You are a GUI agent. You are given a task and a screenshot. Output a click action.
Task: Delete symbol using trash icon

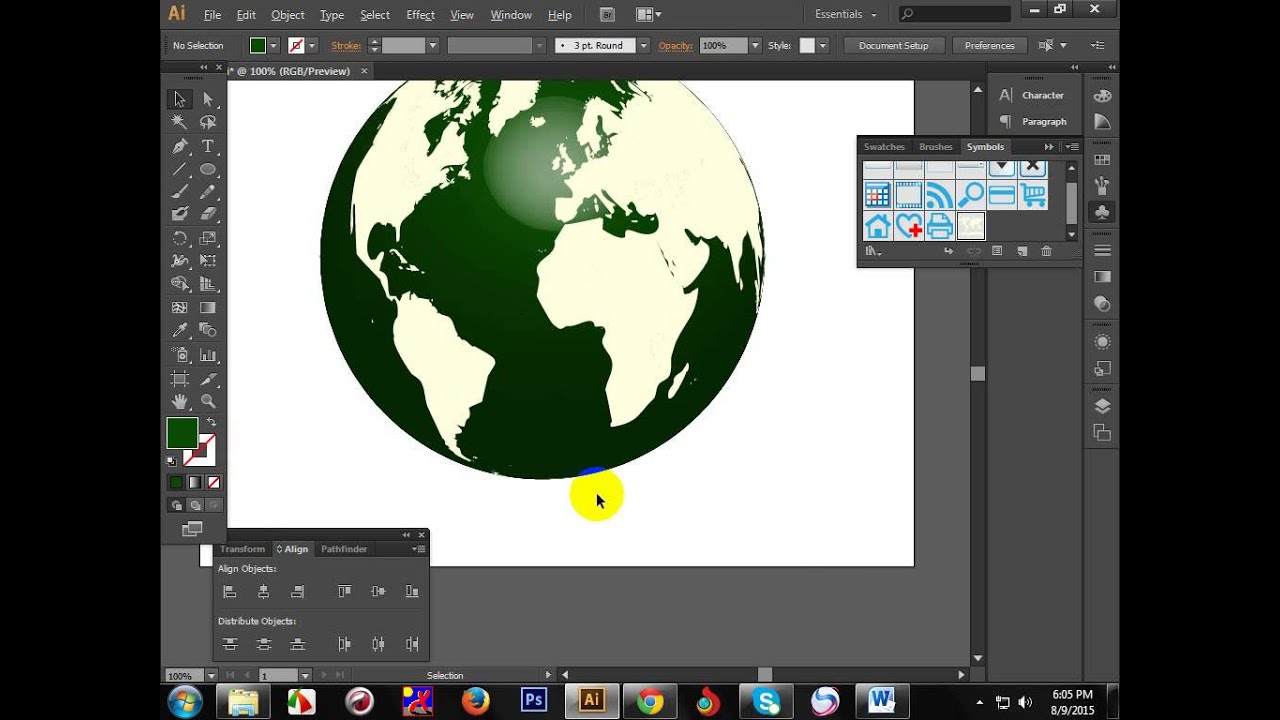pos(1046,251)
